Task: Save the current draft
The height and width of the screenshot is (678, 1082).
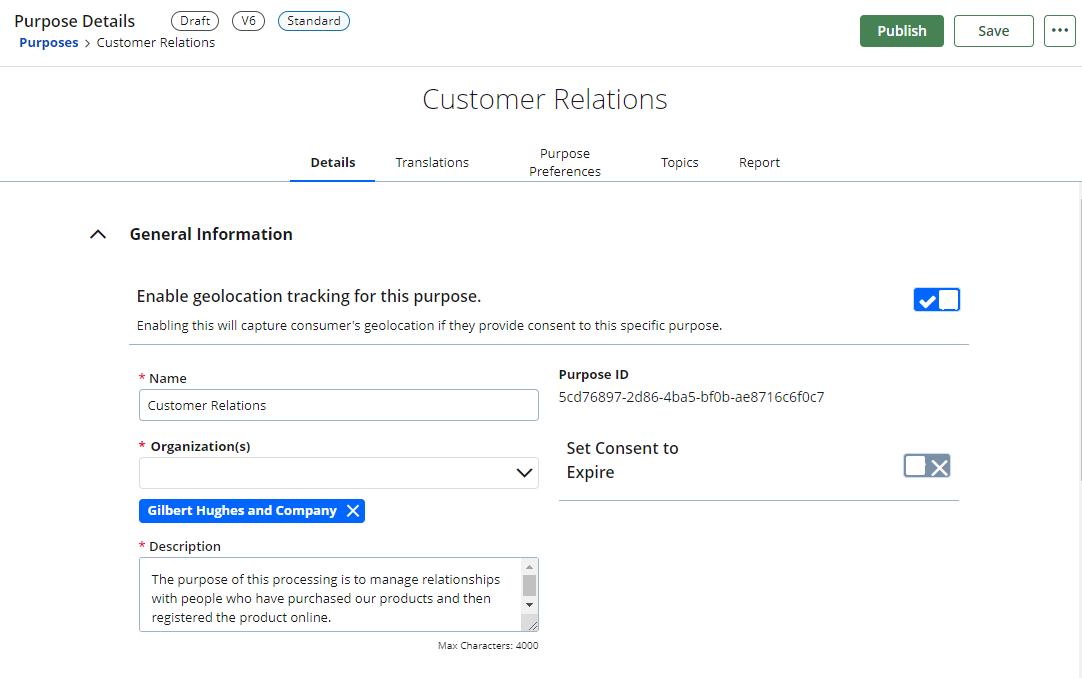Action: [x=993, y=31]
